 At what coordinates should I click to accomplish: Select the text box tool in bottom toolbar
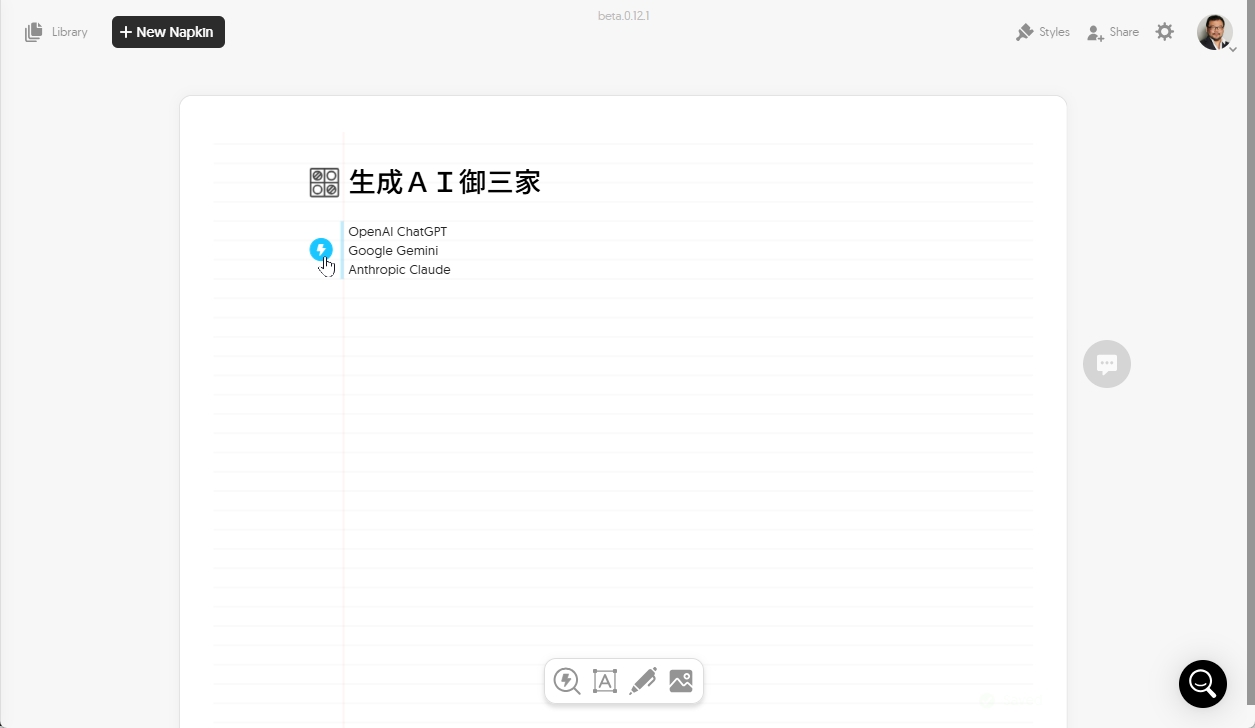[x=605, y=681]
